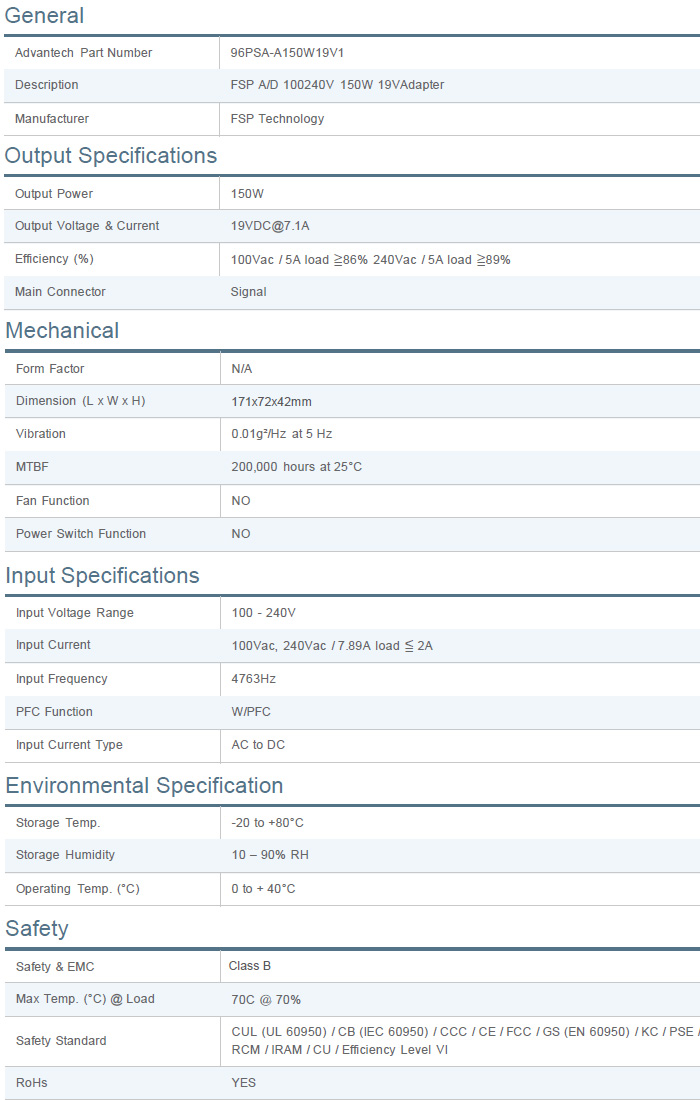Image resolution: width=700 pixels, height=1100 pixels.
Task: Click the Safety section heading
Action: coord(37,929)
